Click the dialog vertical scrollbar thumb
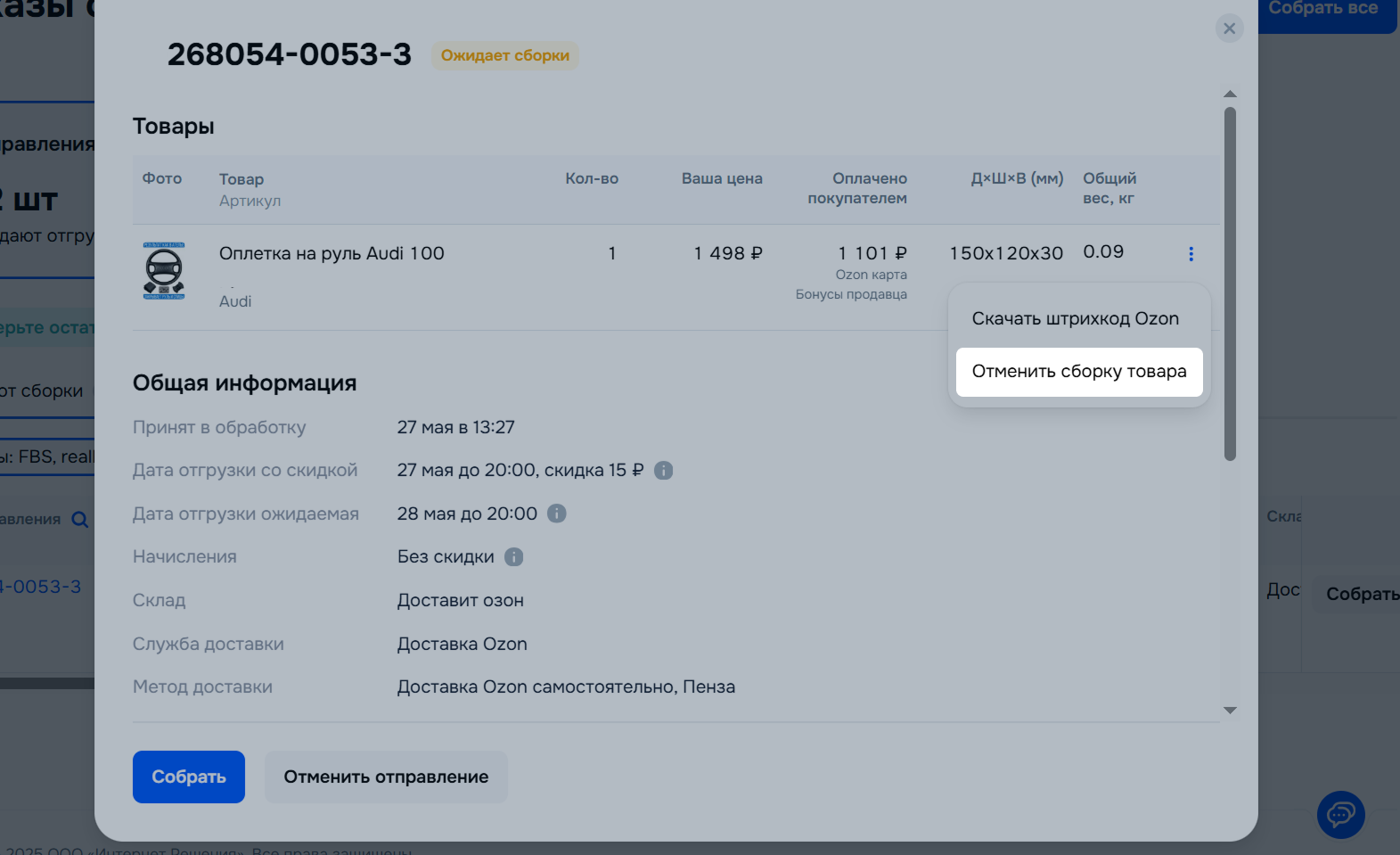The image size is (1400, 855). pyautogui.click(x=1230, y=284)
